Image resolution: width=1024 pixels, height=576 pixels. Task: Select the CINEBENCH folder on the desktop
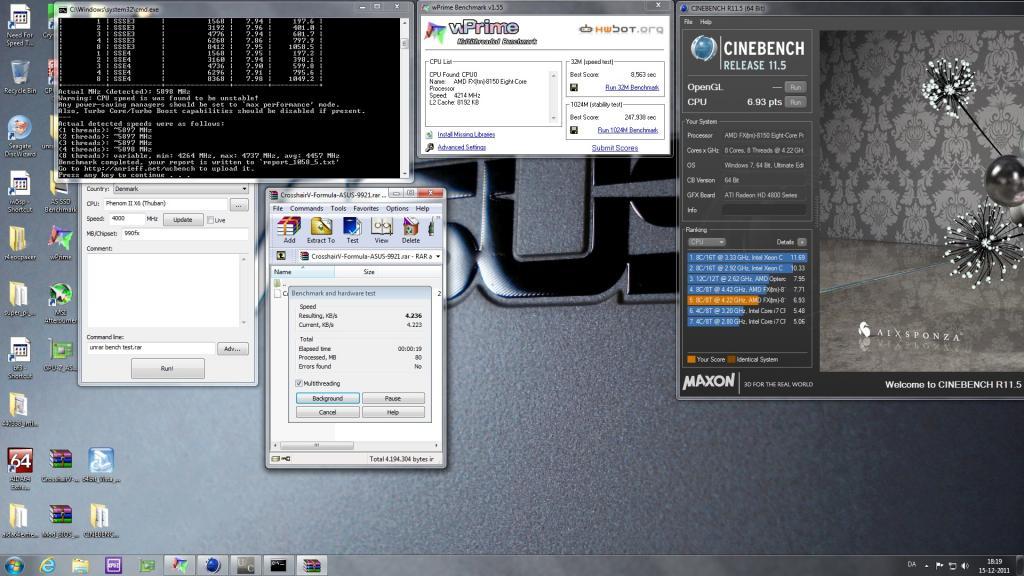pos(101,520)
